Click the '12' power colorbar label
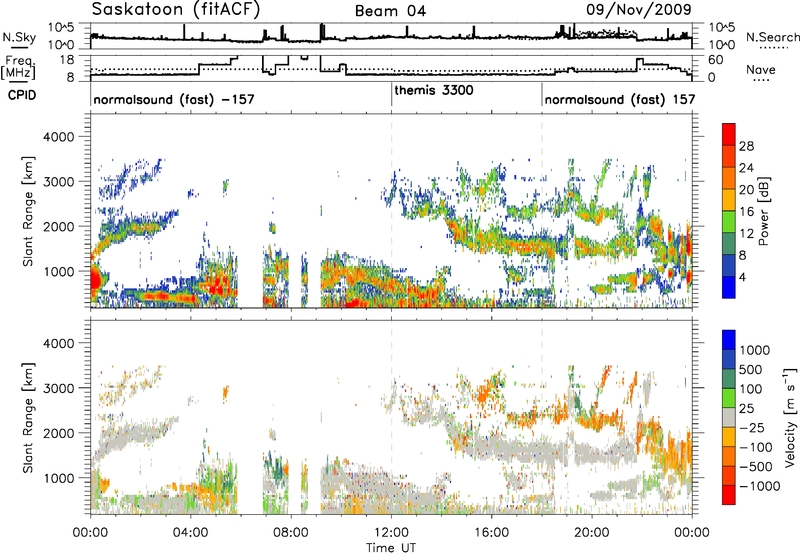 coord(746,234)
